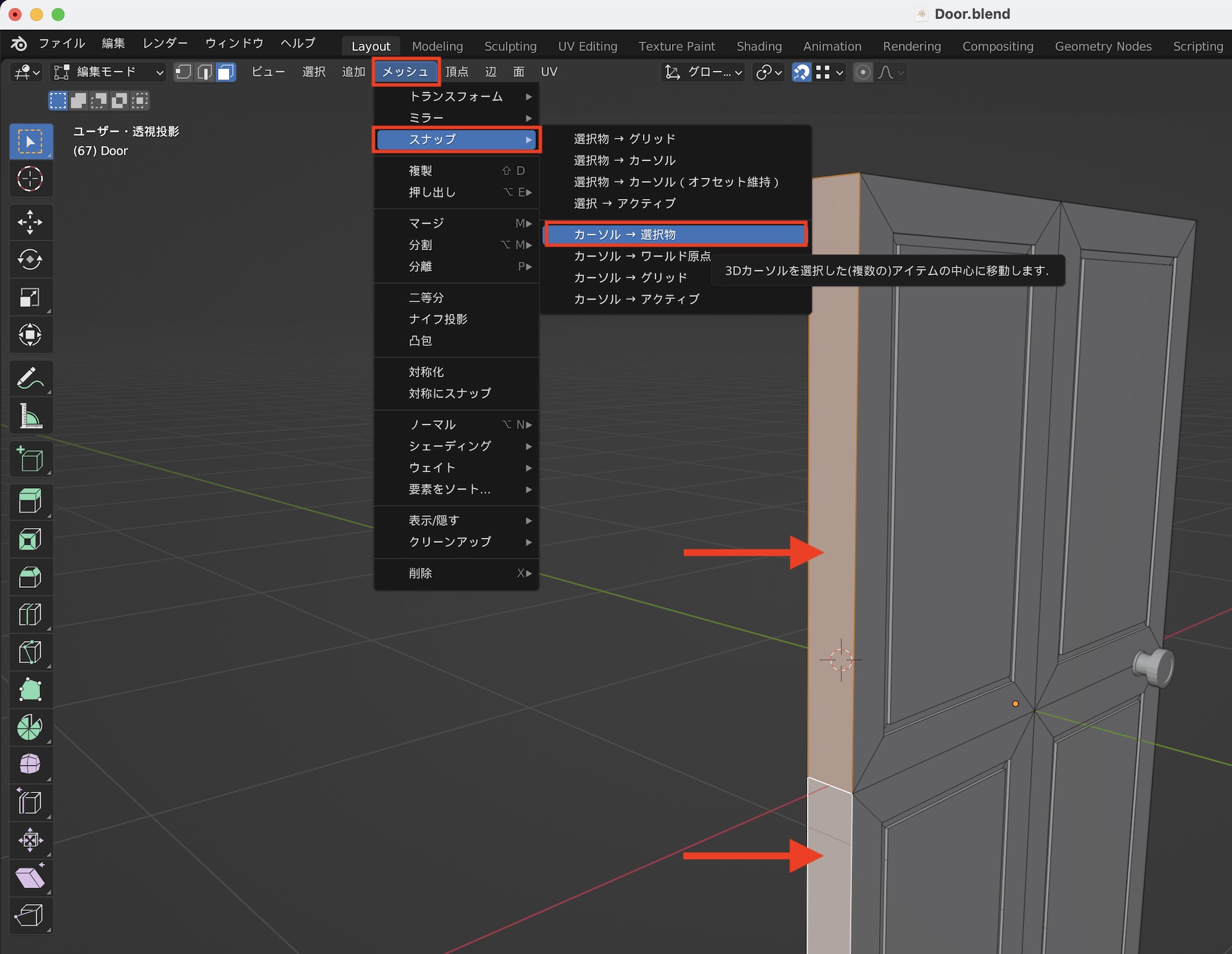Select the Annotate pencil tool
1232x954 pixels.
click(x=30, y=378)
